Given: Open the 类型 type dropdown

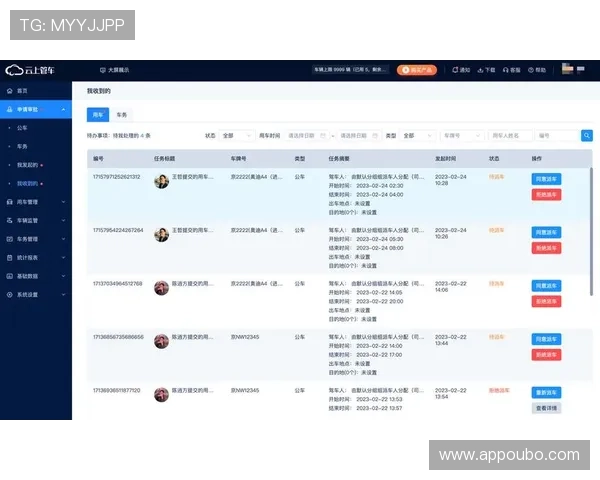Looking at the screenshot, I should point(417,136).
